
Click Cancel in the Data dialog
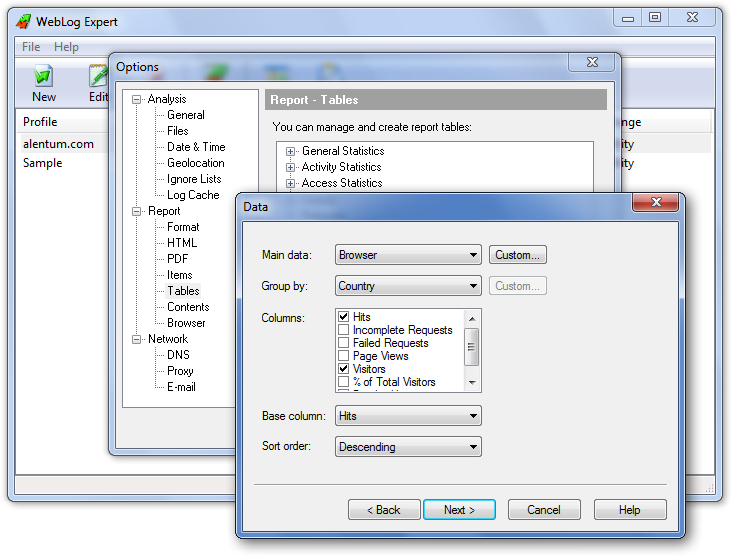544,510
